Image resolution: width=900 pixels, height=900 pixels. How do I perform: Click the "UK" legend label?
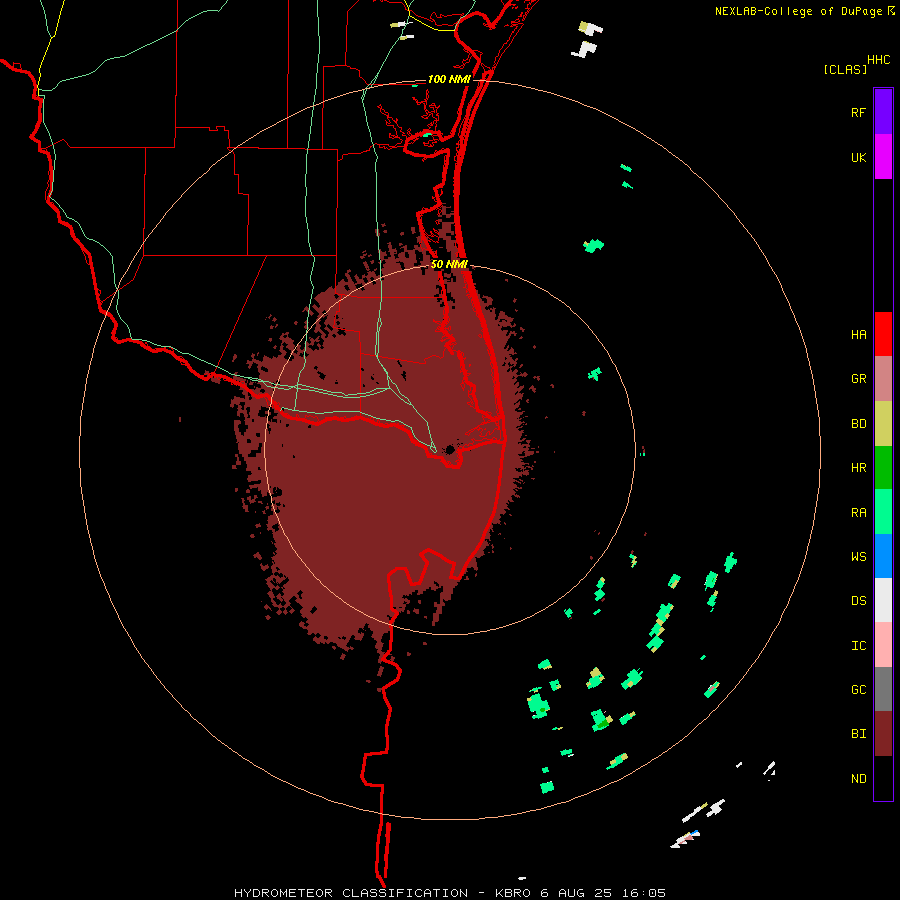(858, 158)
